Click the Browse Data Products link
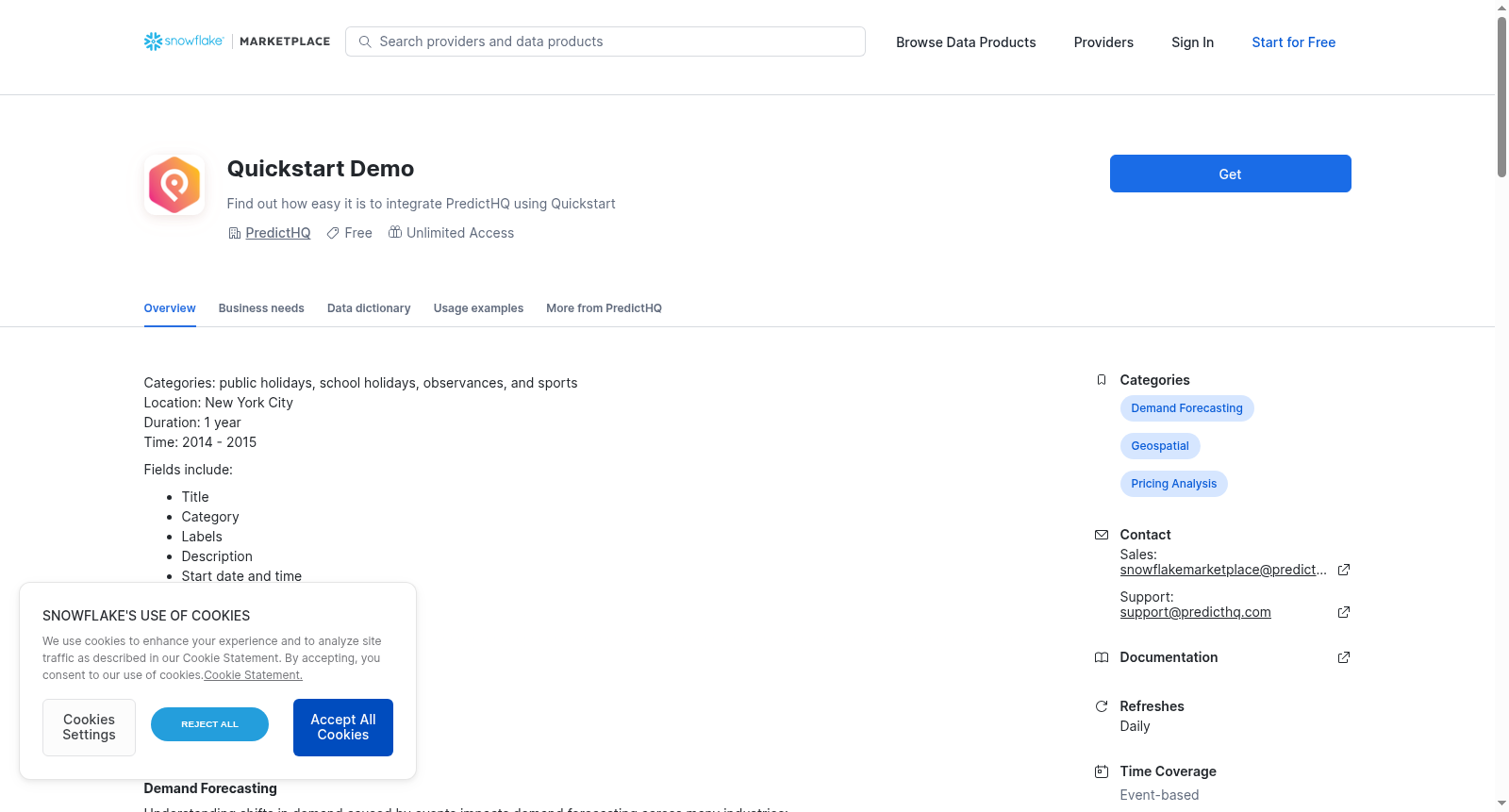Image resolution: width=1509 pixels, height=812 pixels. click(x=966, y=42)
